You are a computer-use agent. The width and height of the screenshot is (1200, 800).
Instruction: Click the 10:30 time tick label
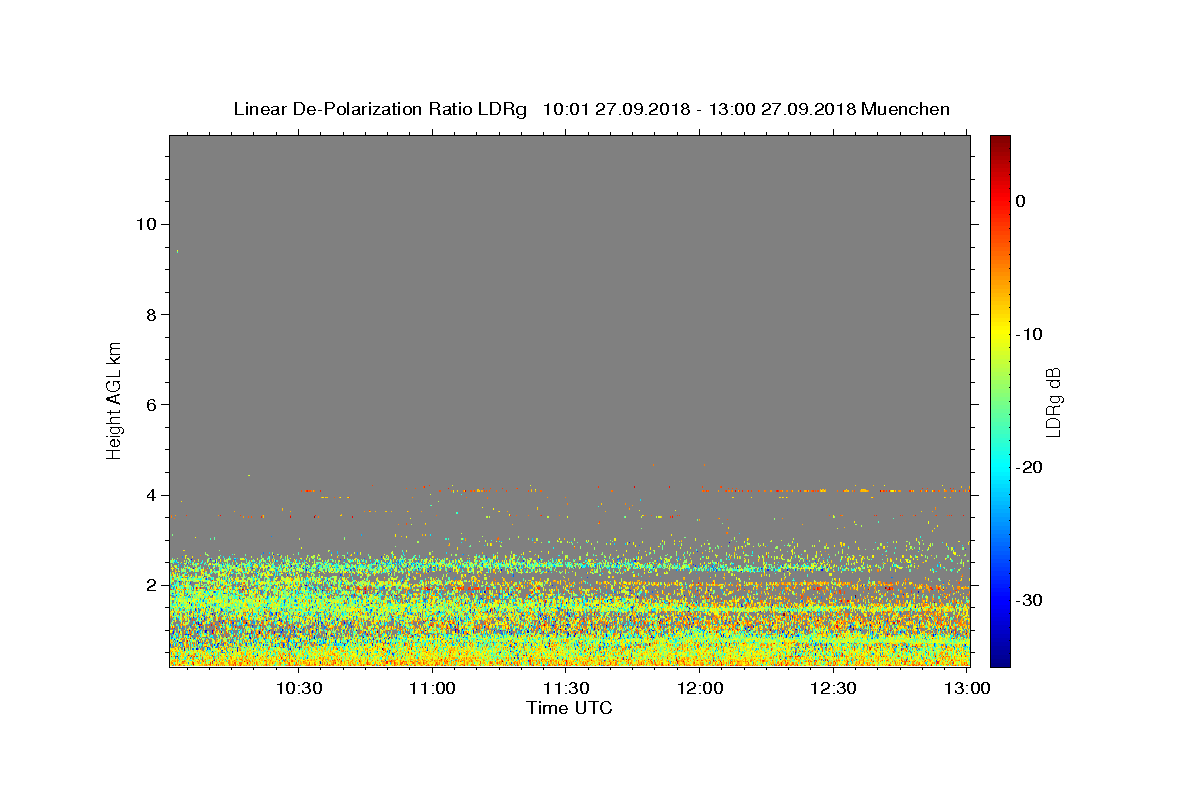point(298,688)
